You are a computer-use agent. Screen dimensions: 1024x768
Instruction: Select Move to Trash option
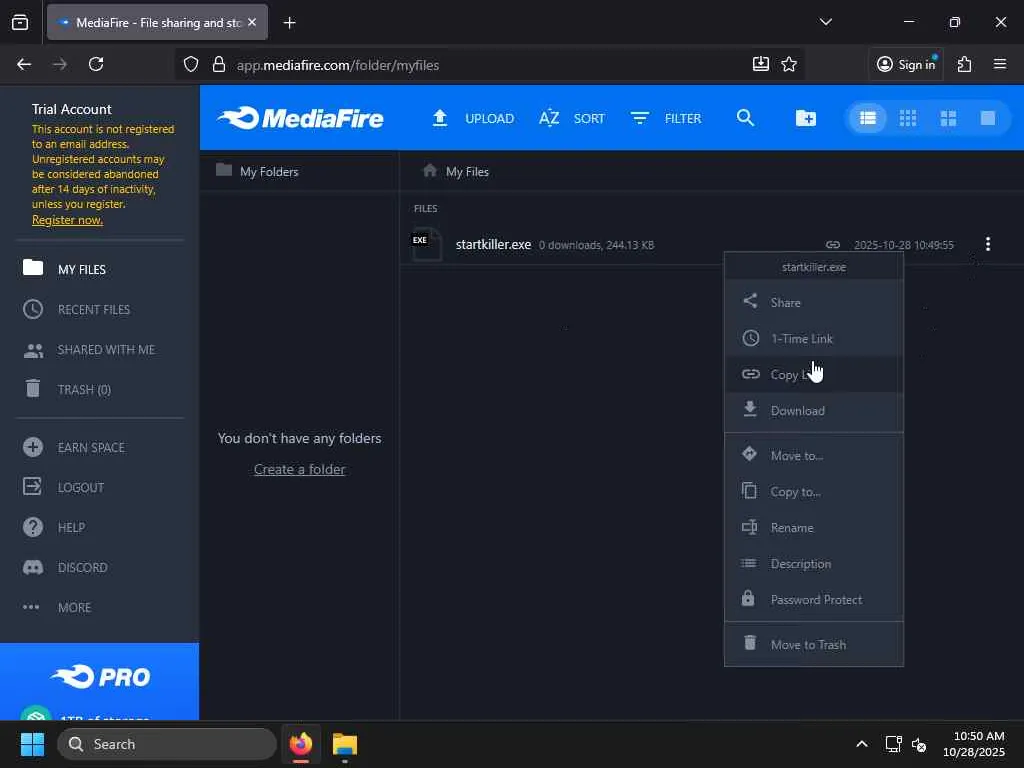click(814, 644)
